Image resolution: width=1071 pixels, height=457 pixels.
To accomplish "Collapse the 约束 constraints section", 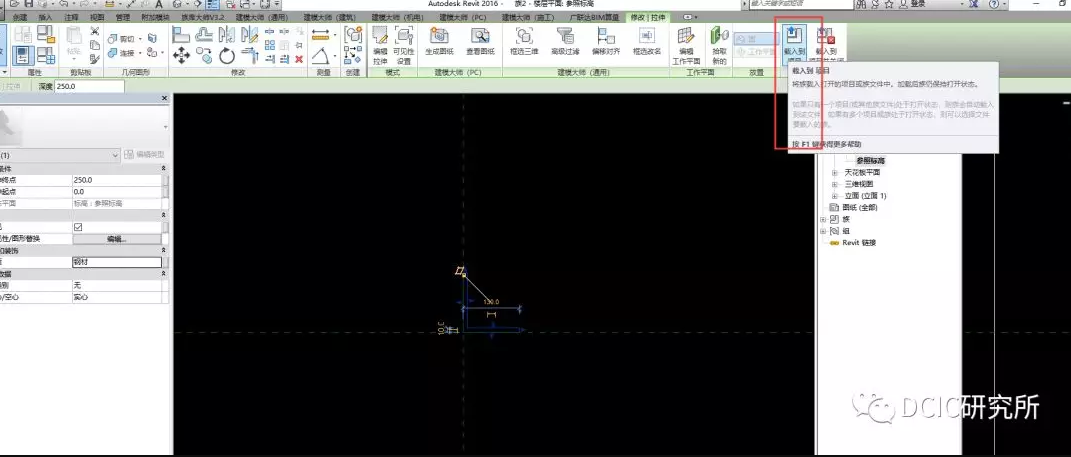I will coord(163,169).
